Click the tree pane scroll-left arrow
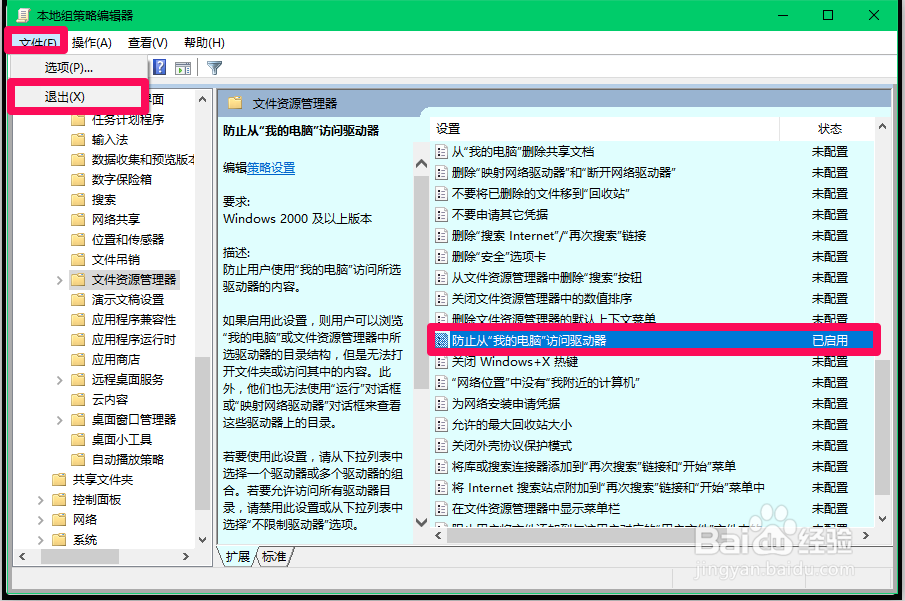The image size is (905, 601). click(22, 557)
